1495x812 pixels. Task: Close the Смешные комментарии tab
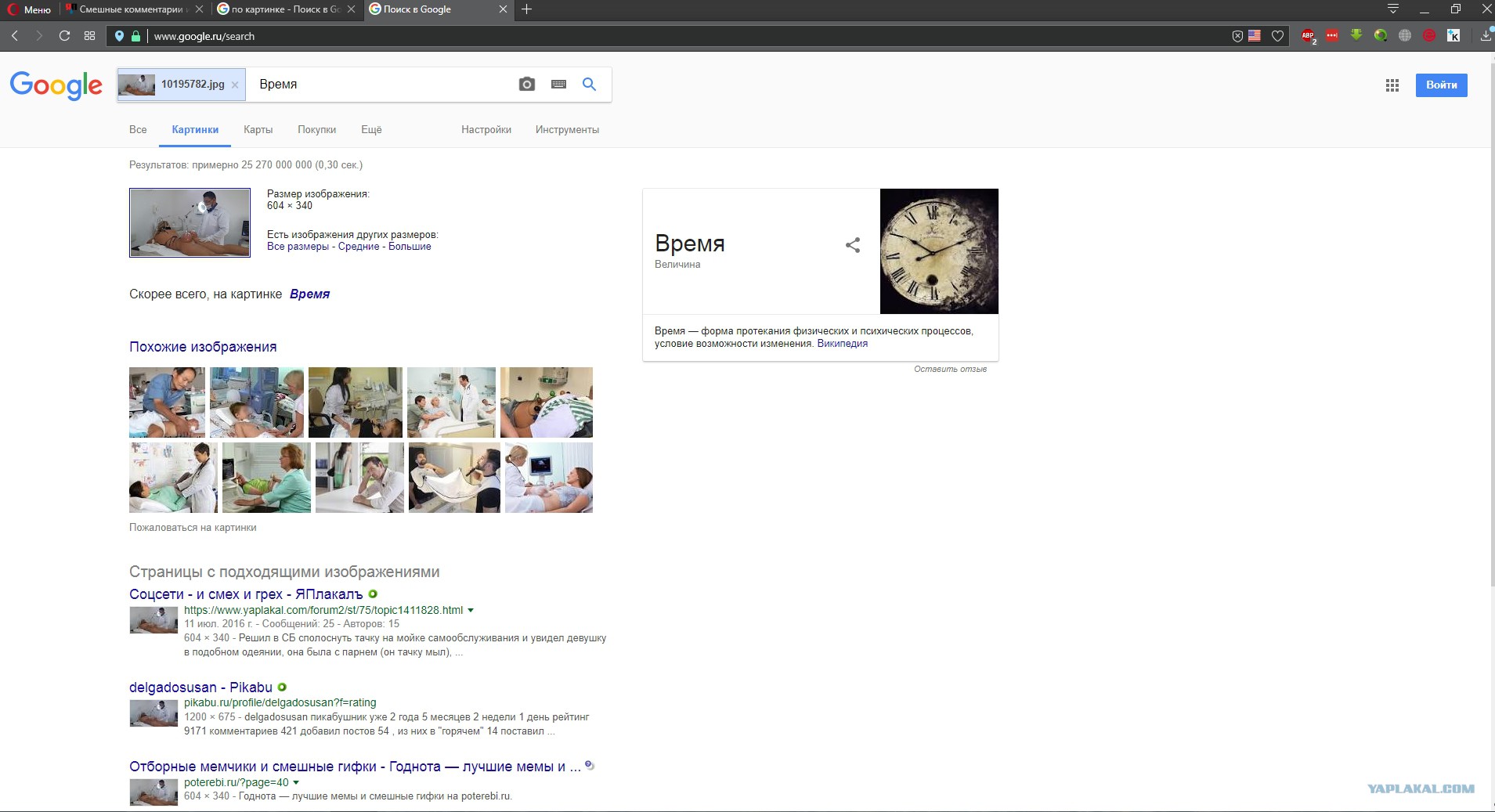[199, 9]
